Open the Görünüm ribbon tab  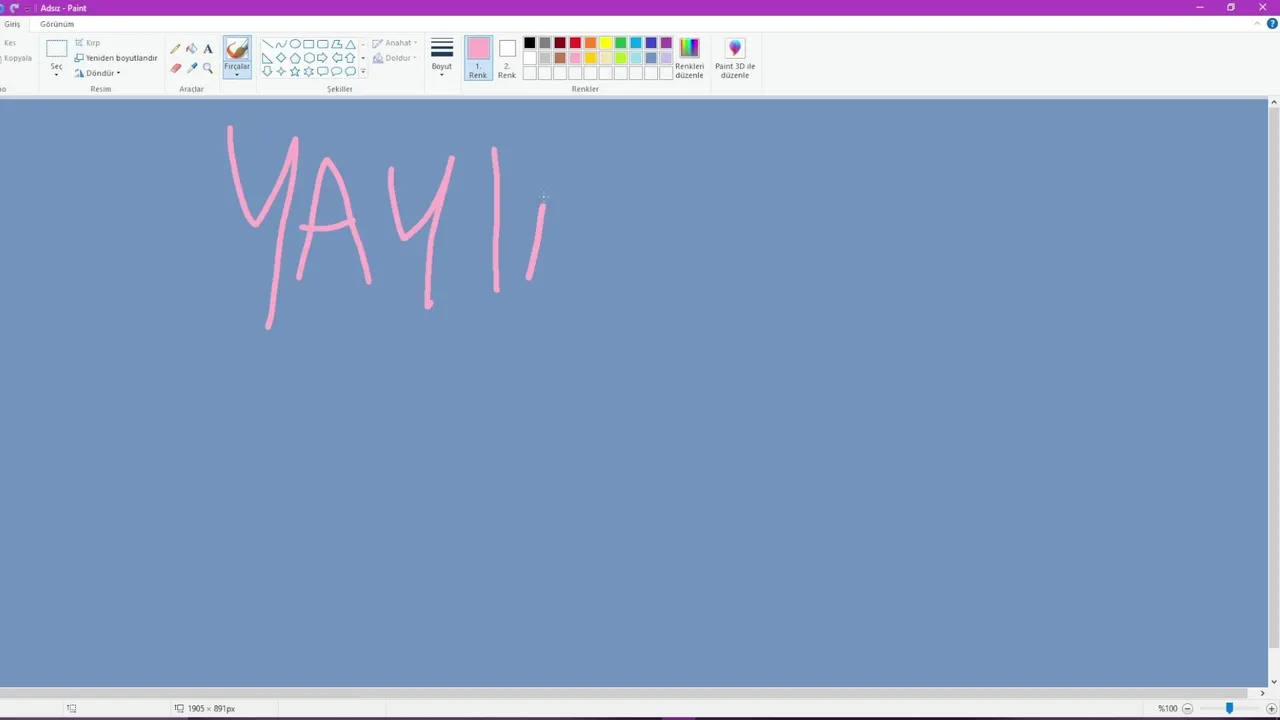(x=57, y=24)
